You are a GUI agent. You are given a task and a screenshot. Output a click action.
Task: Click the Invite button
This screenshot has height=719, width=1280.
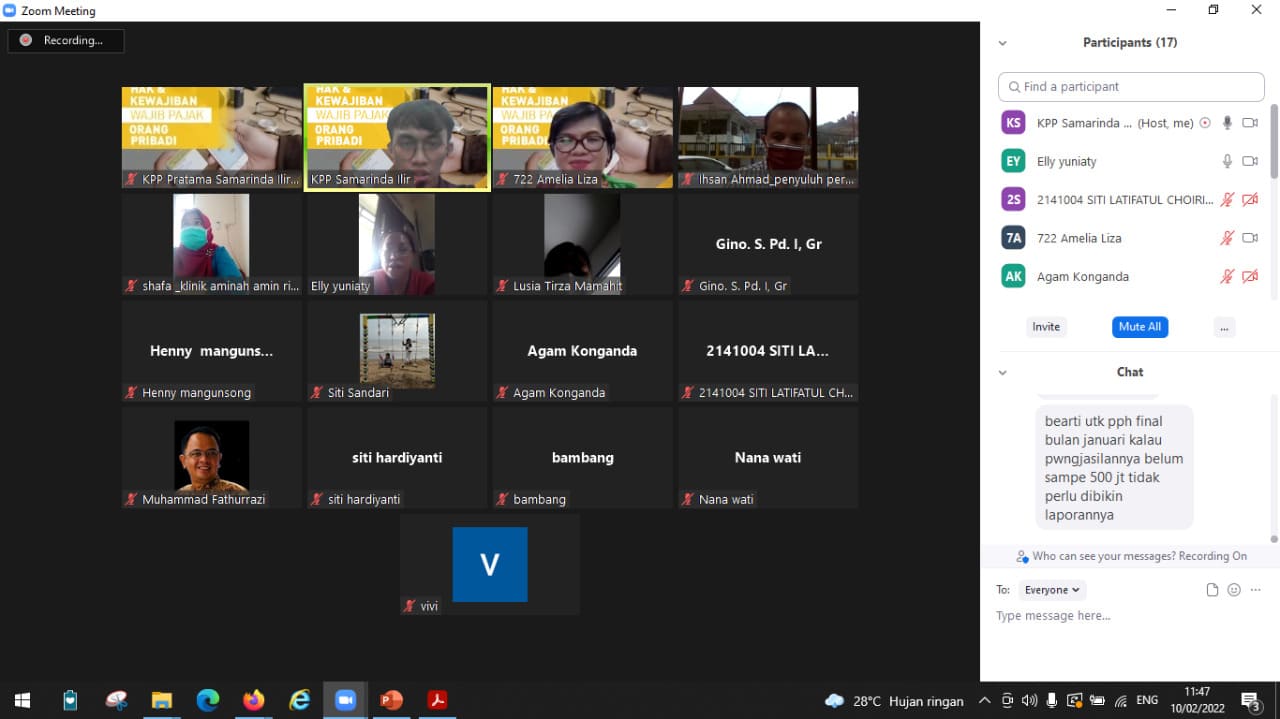point(1046,327)
